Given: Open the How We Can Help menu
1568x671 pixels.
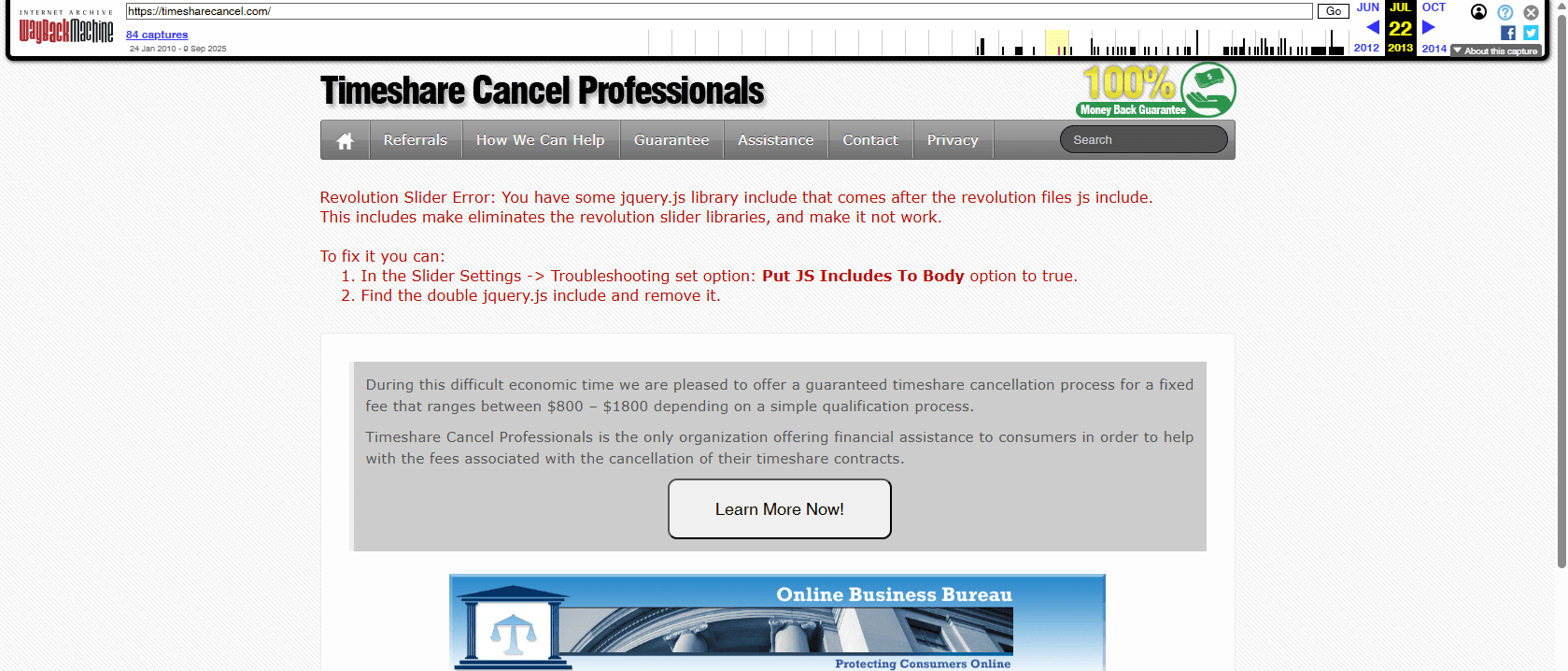Looking at the screenshot, I should [x=540, y=140].
